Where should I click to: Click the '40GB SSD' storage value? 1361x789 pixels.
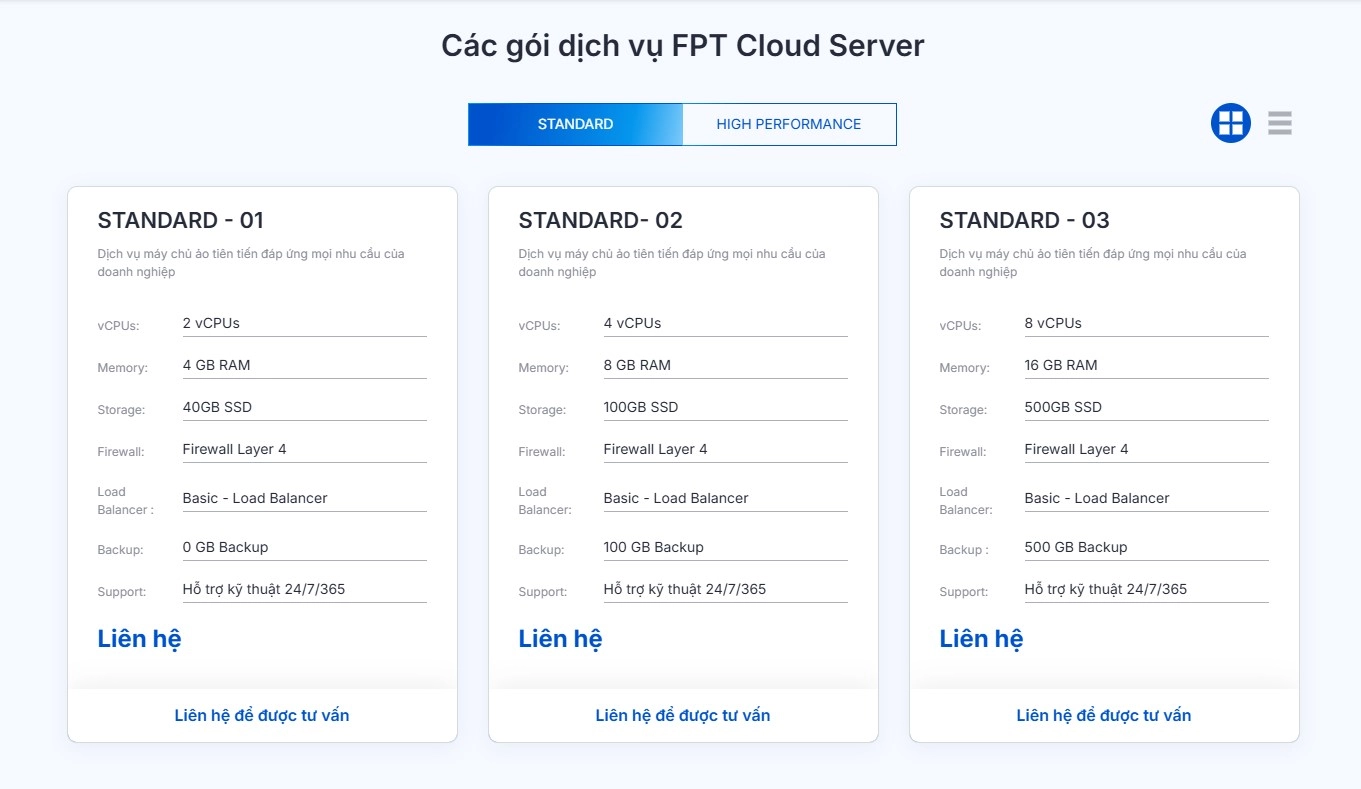point(217,407)
